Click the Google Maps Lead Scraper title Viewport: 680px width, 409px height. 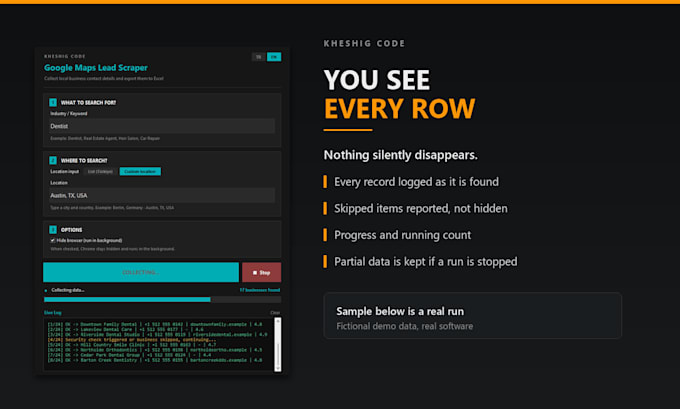click(x=96, y=68)
